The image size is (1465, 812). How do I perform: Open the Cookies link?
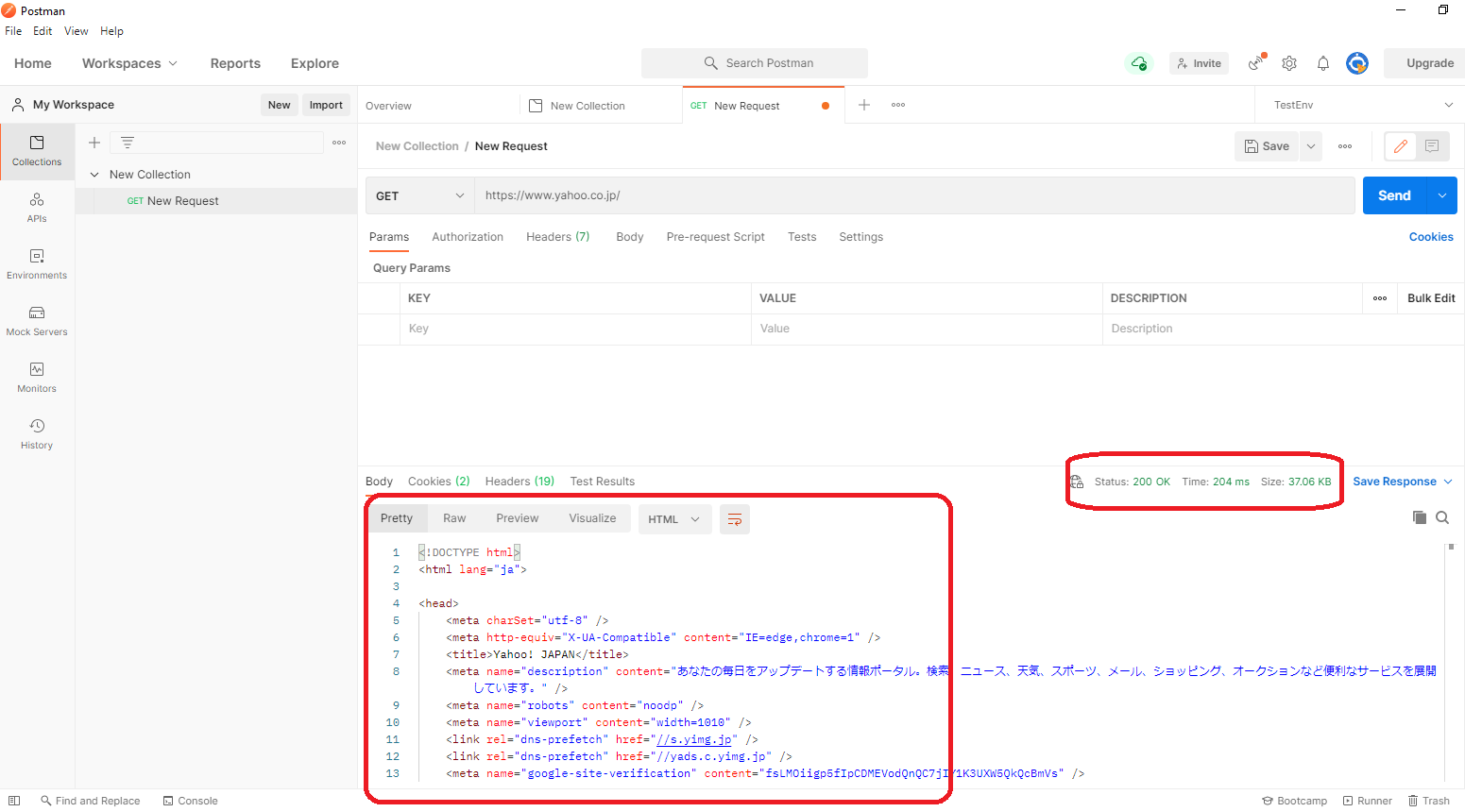[x=1431, y=237]
